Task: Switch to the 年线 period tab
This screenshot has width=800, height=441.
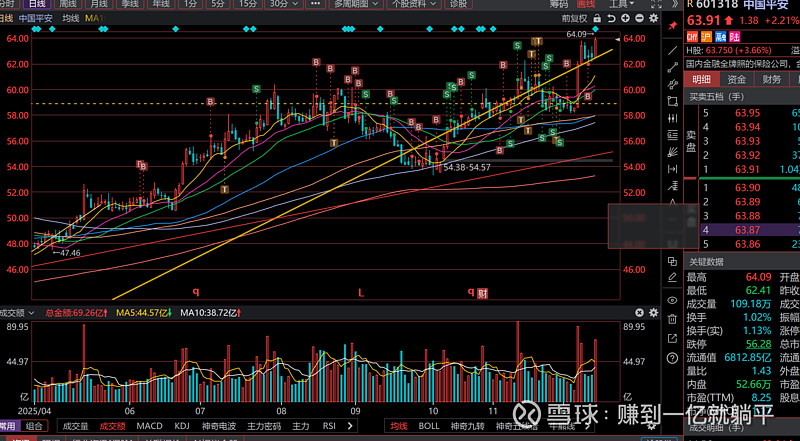Action: coord(160,4)
